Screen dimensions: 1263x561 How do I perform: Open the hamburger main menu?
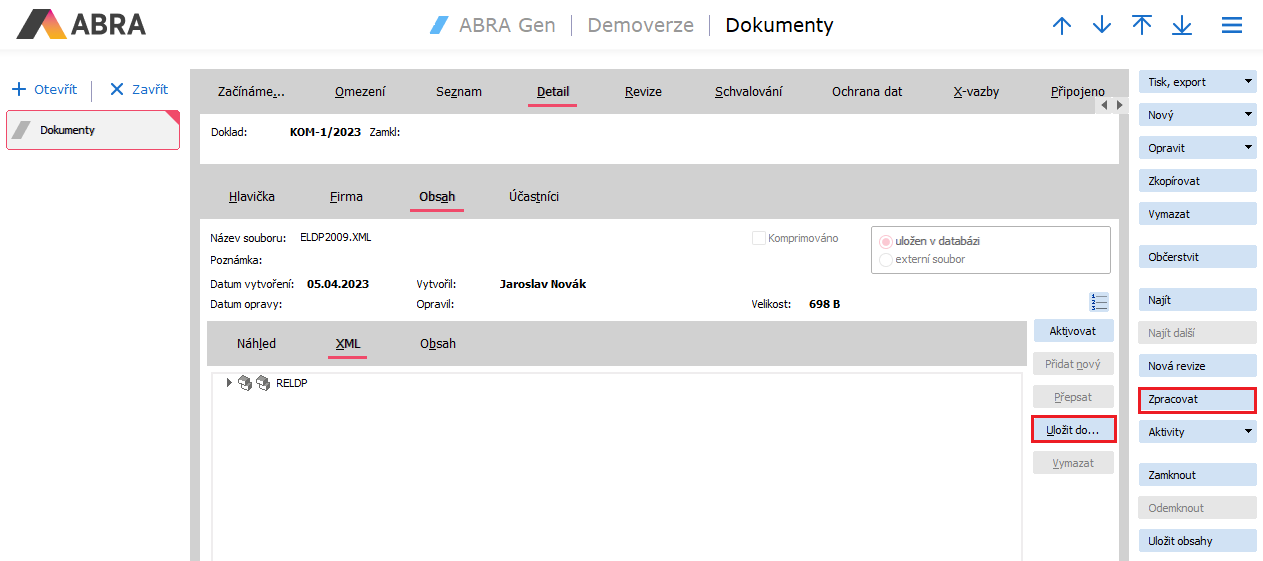click(x=1232, y=26)
